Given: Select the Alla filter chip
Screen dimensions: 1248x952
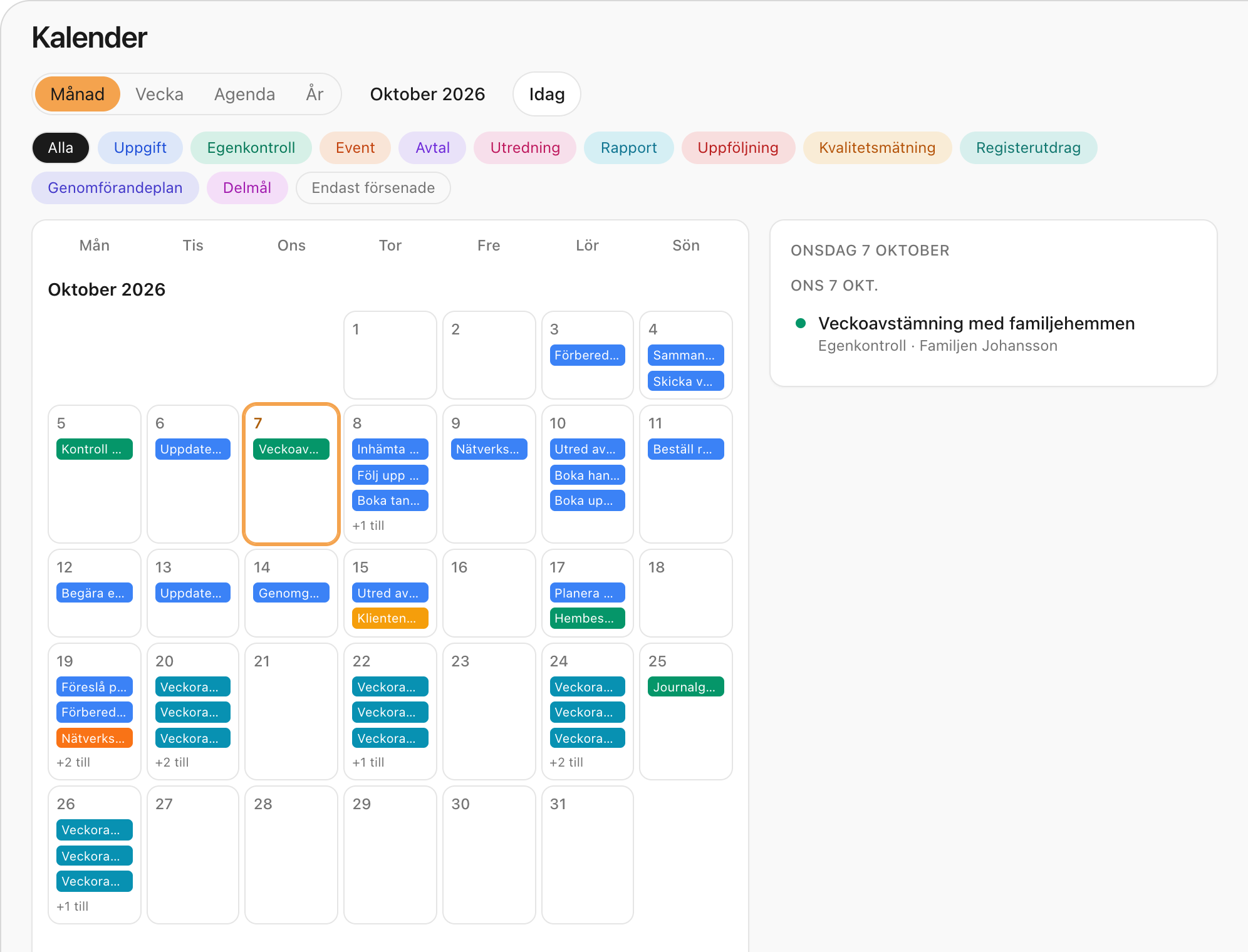Looking at the screenshot, I should pos(61,148).
